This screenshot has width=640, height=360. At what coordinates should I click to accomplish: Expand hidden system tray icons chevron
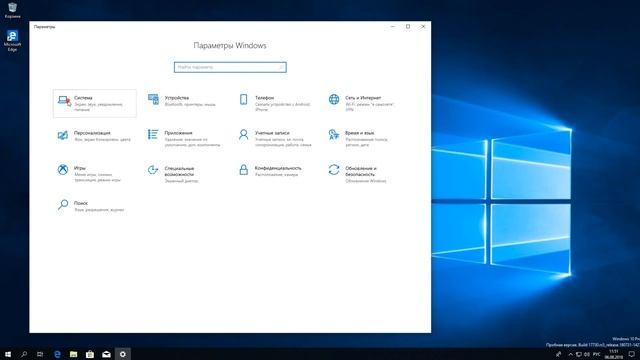click(x=570, y=354)
